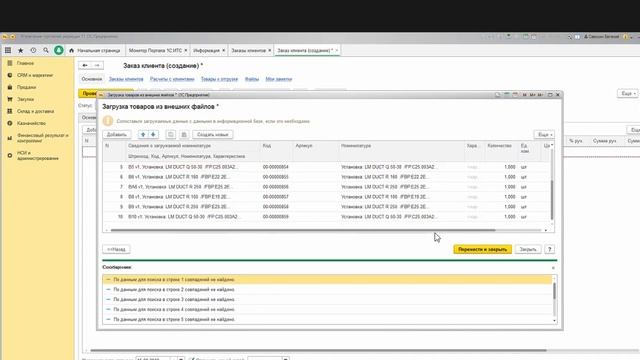Screen dimensions: 640x360
Task: Open the sections menu grid icon
Action: tap(8, 50)
